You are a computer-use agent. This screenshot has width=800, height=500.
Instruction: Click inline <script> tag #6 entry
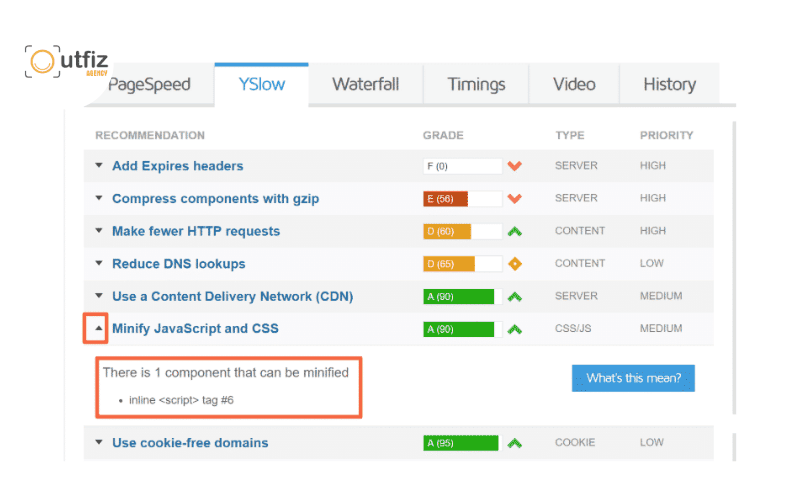pyautogui.click(x=181, y=400)
